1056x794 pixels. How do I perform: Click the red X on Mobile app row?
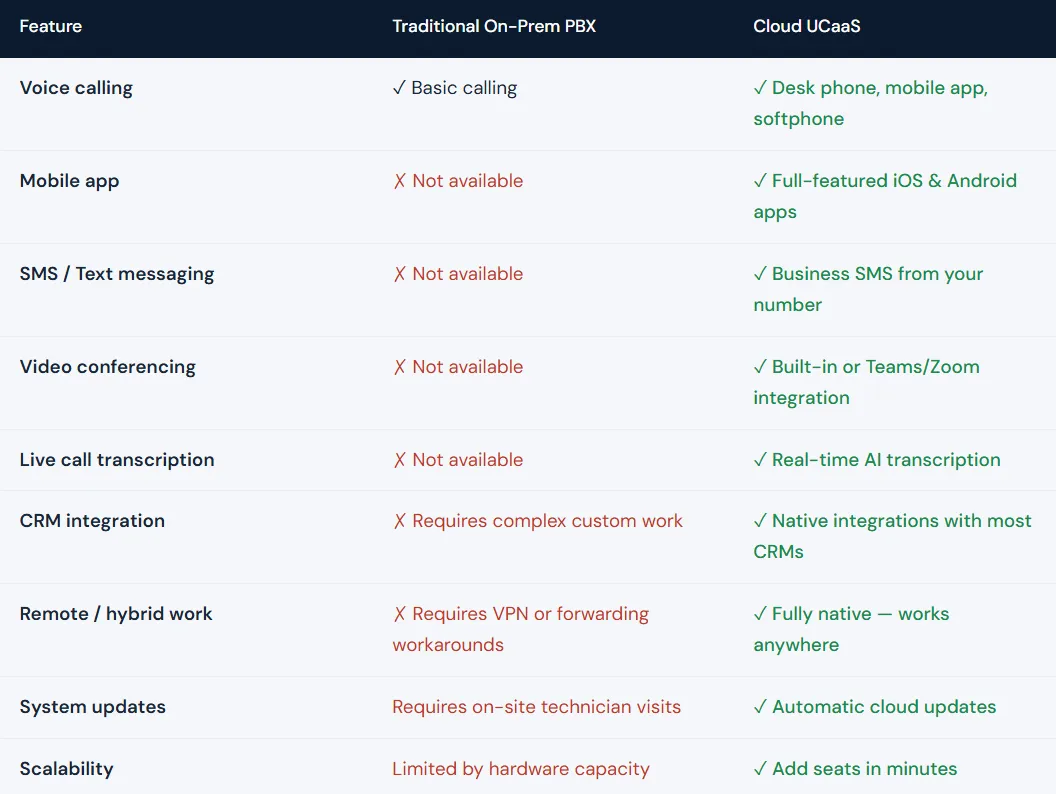399,181
